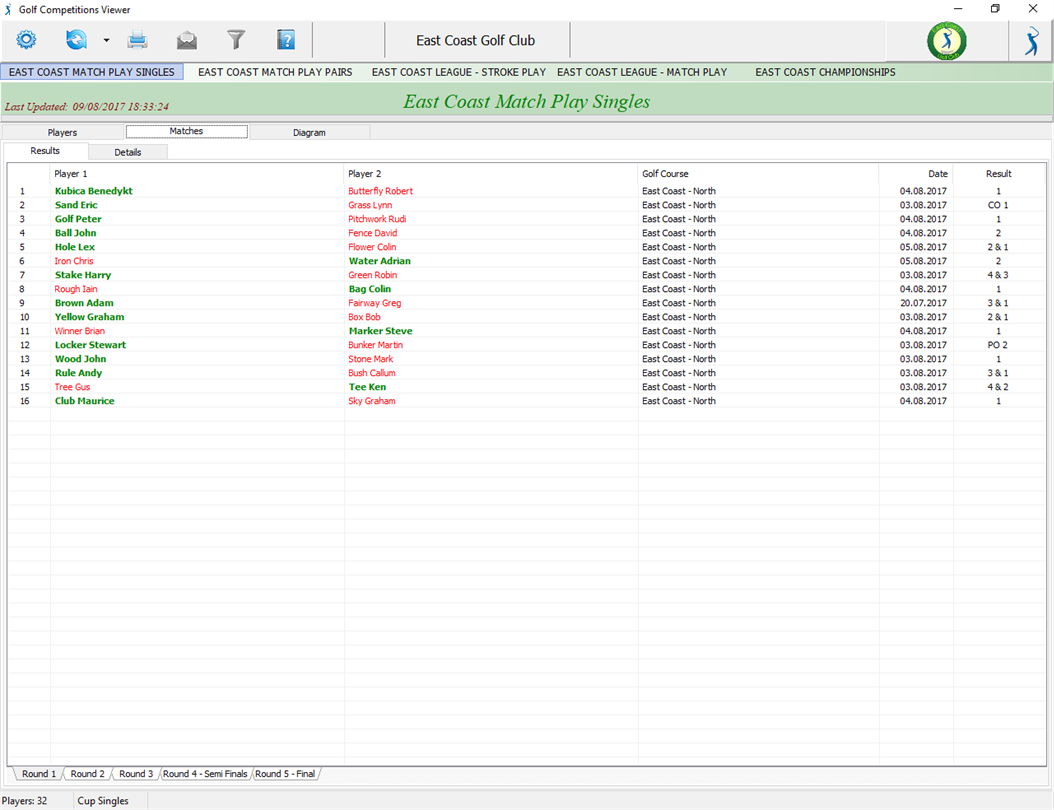This screenshot has width=1054, height=810.
Task: Click the East Coast Golf Club round logo
Action: (946, 41)
